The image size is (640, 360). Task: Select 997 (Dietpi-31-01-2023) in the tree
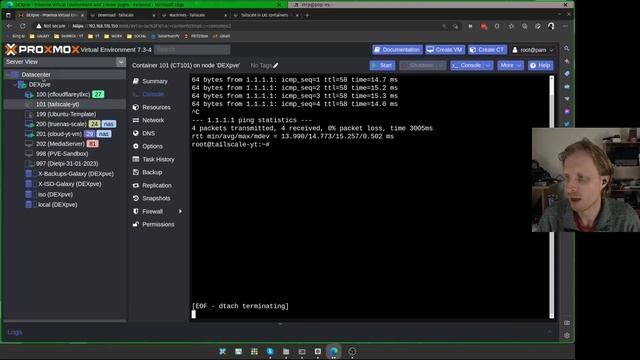[67, 164]
